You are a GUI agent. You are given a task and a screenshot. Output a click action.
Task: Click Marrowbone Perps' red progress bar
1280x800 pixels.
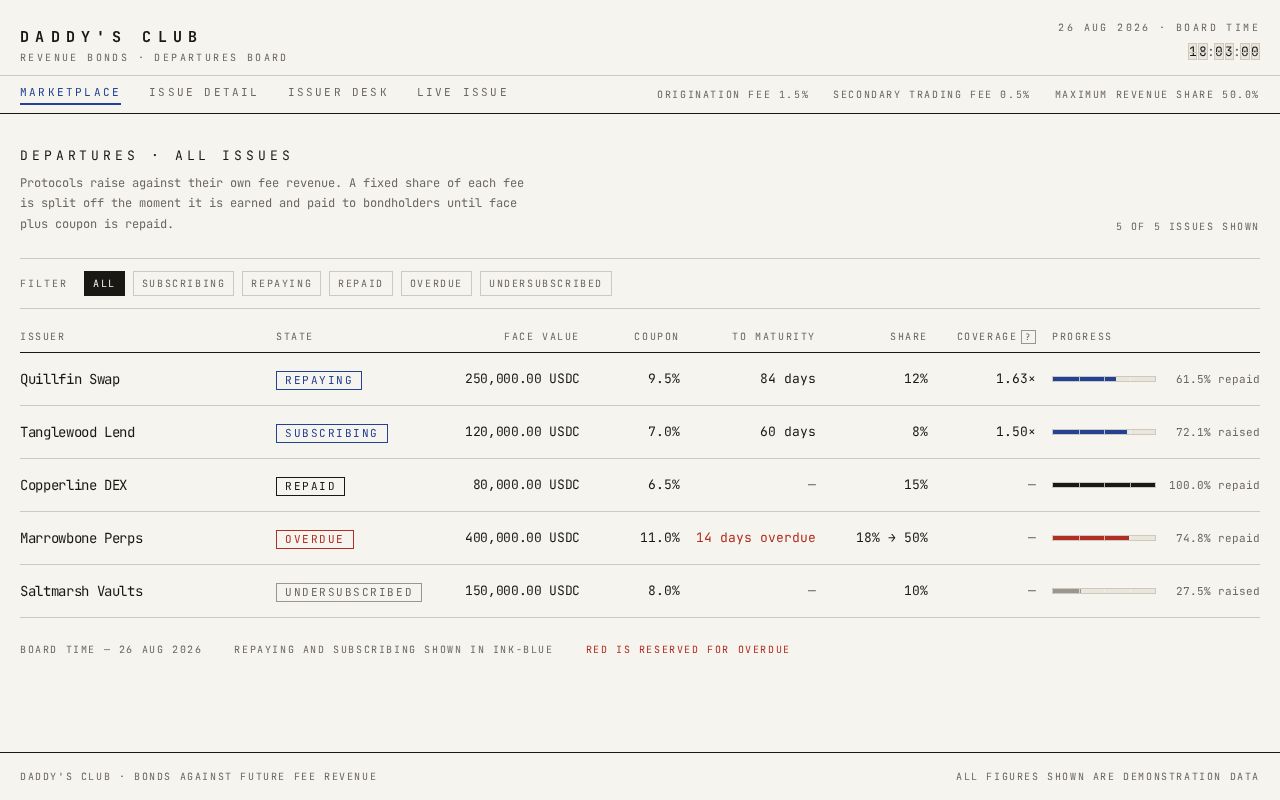coord(1104,538)
